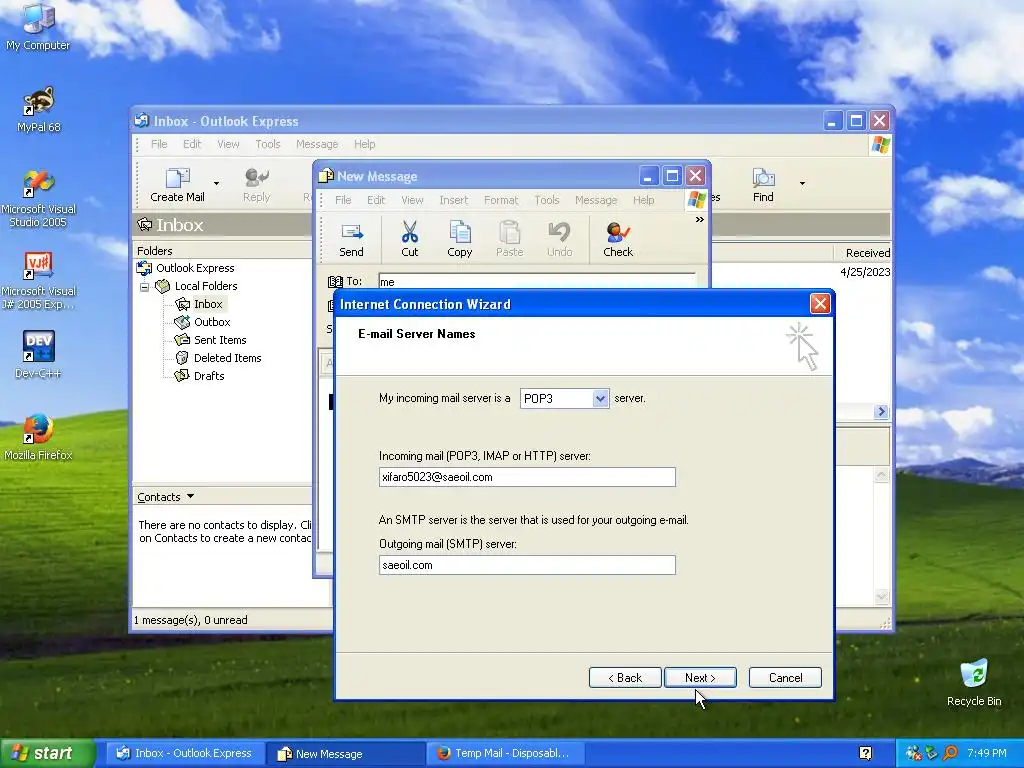Click the orange magnifier tray icon

950,754
